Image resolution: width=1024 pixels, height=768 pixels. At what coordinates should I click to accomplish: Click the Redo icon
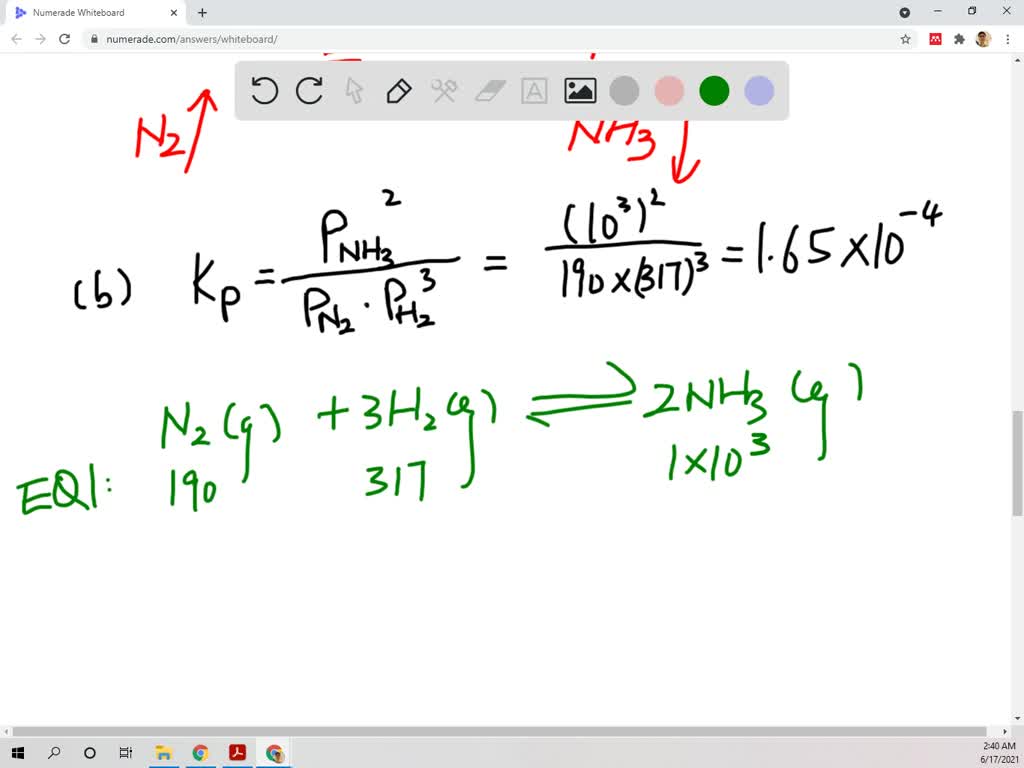[x=309, y=90]
